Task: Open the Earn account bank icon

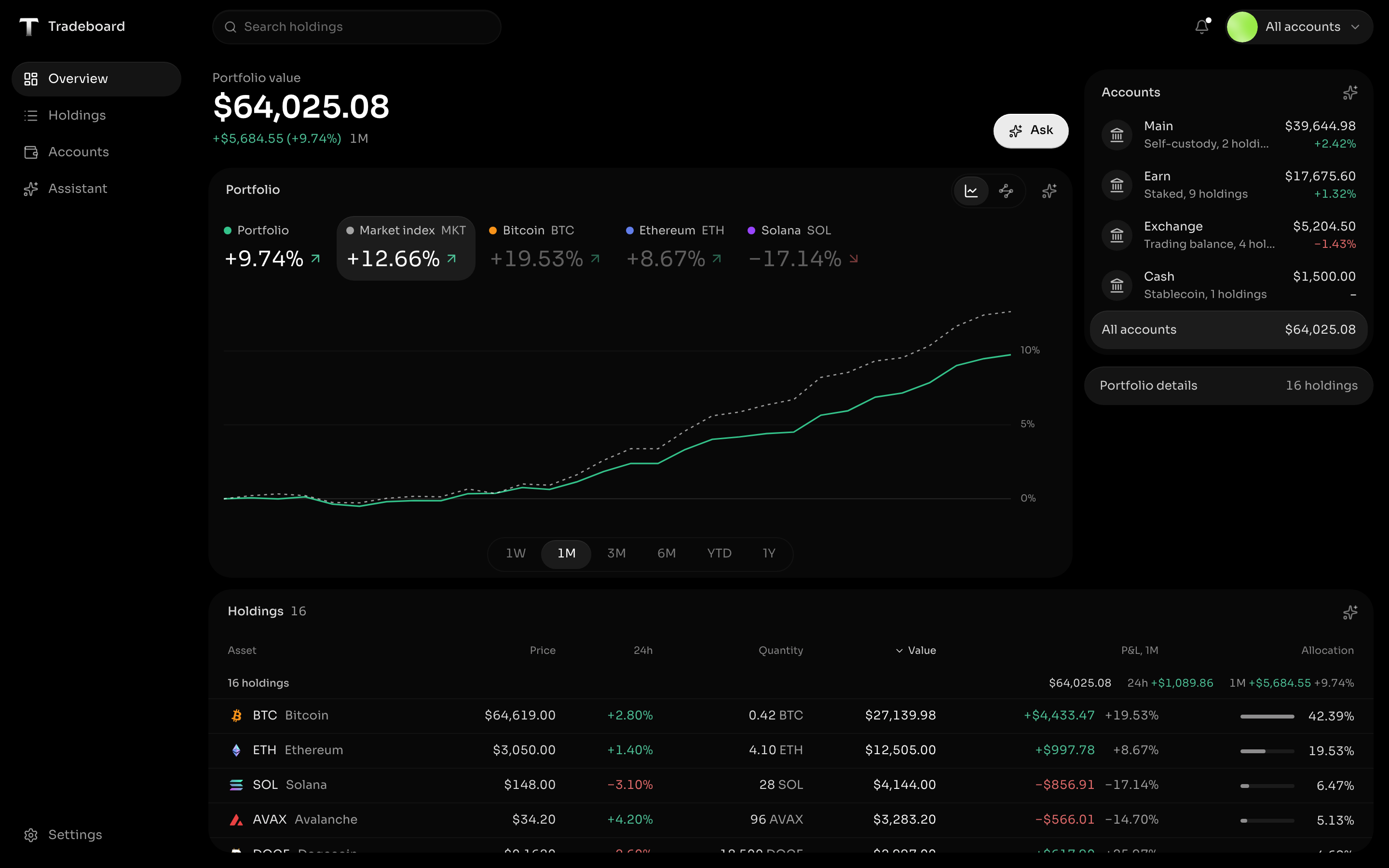Action: pos(1117,186)
